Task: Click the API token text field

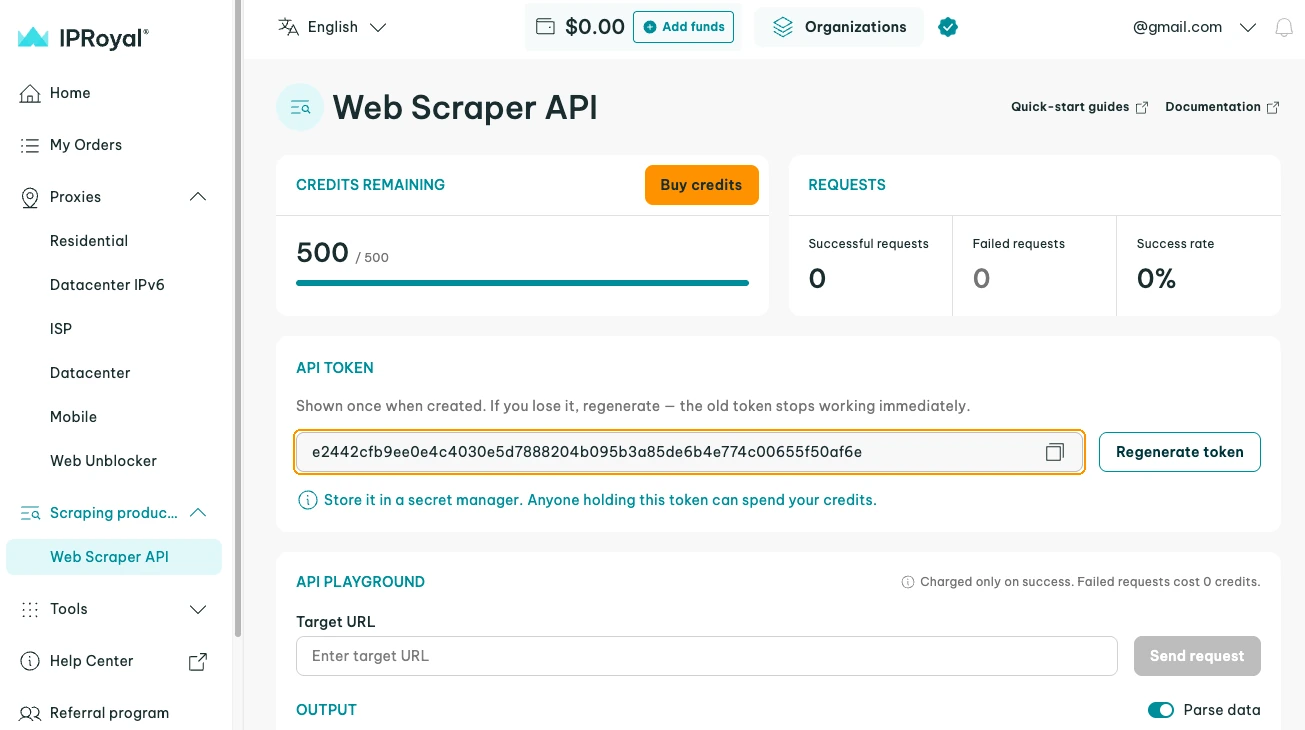Action: [x=689, y=452]
